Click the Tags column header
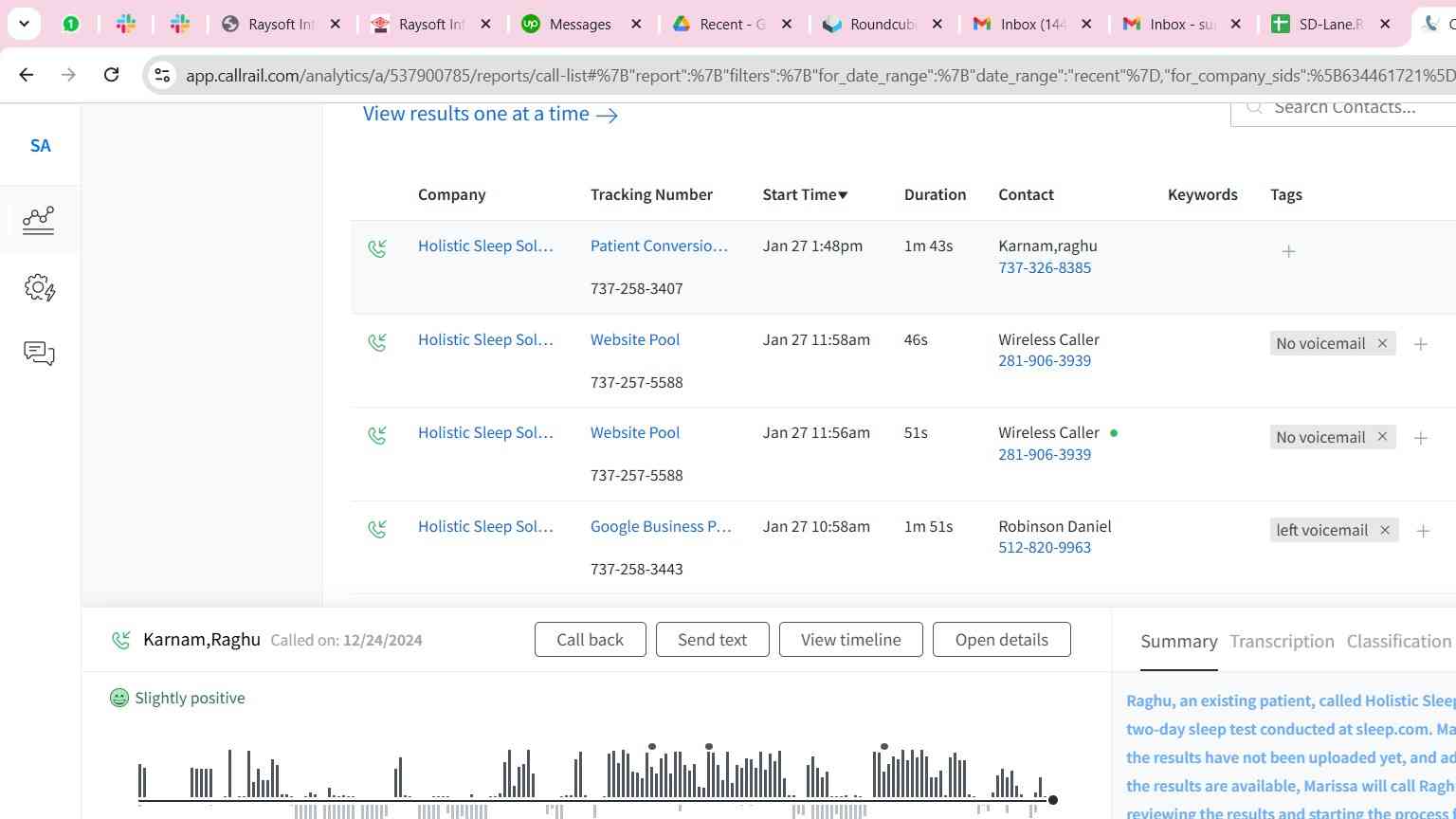The height and width of the screenshot is (819, 1456). [x=1286, y=194]
